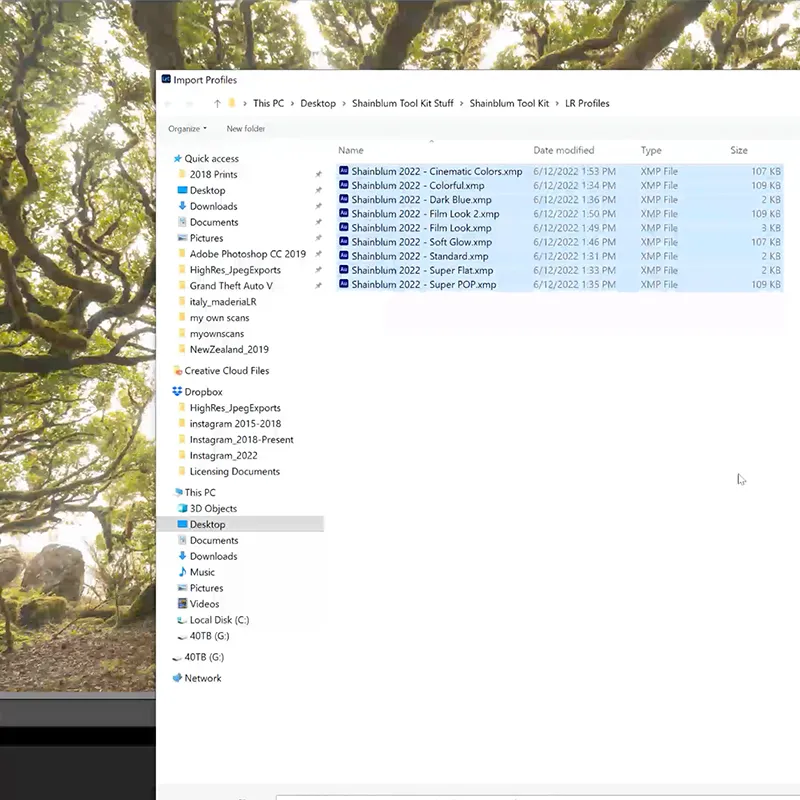
Task: Click the XMP icon of Super POP.xmp
Action: [344, 284]
